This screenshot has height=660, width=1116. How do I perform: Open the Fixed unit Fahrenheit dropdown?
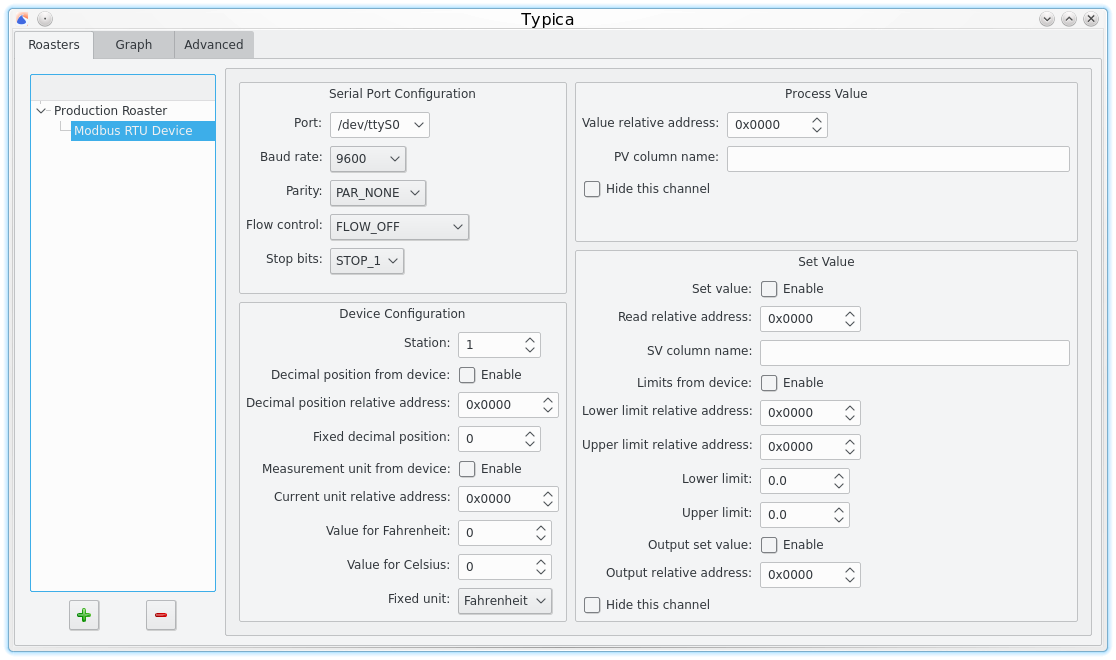[505, 601]
